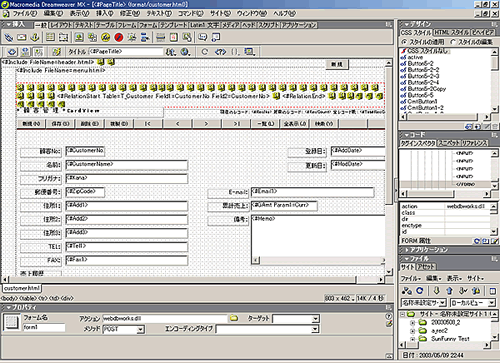Screen dimensions: 500x363
Task: Select the Button5-2Copy CSS style
Action: tap(427, 89)
